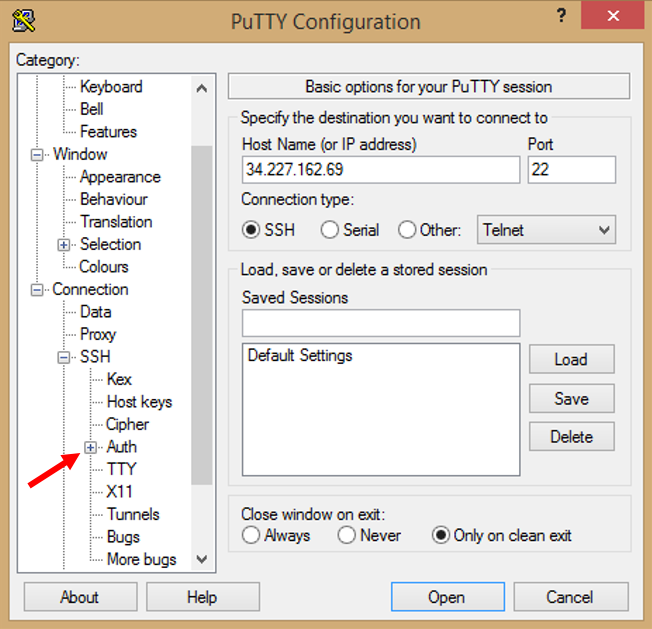Click the Open button
This screenshot has width=652, height=629.
coord(446,597)
